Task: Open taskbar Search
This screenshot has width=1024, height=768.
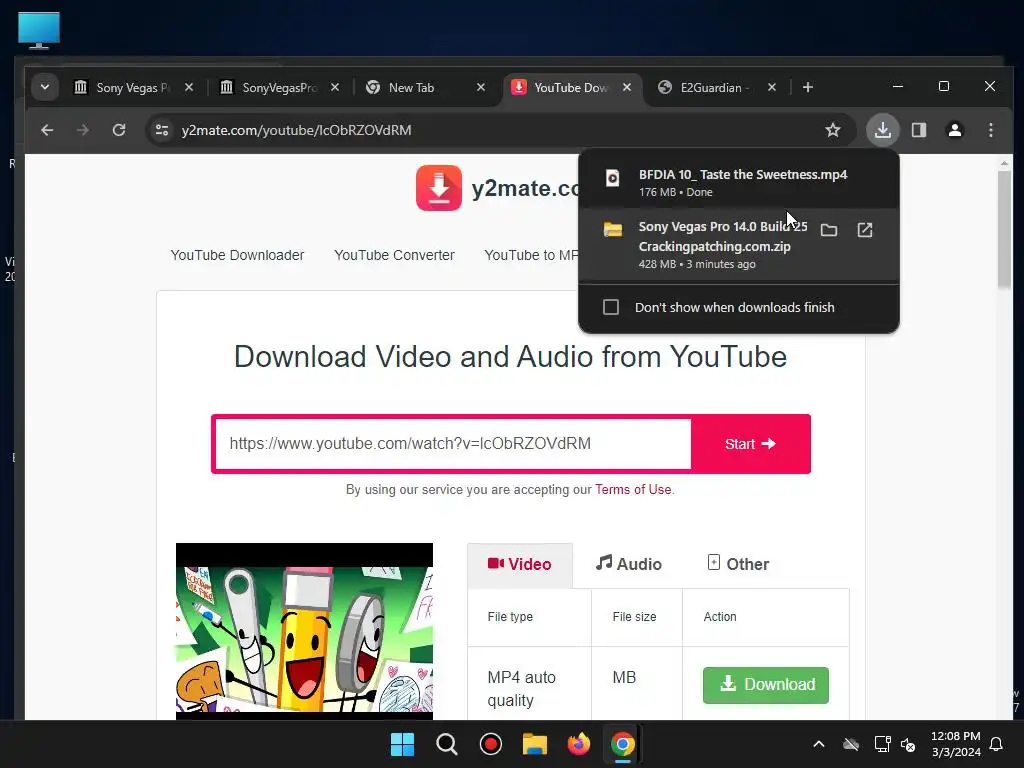Action: 447,744
